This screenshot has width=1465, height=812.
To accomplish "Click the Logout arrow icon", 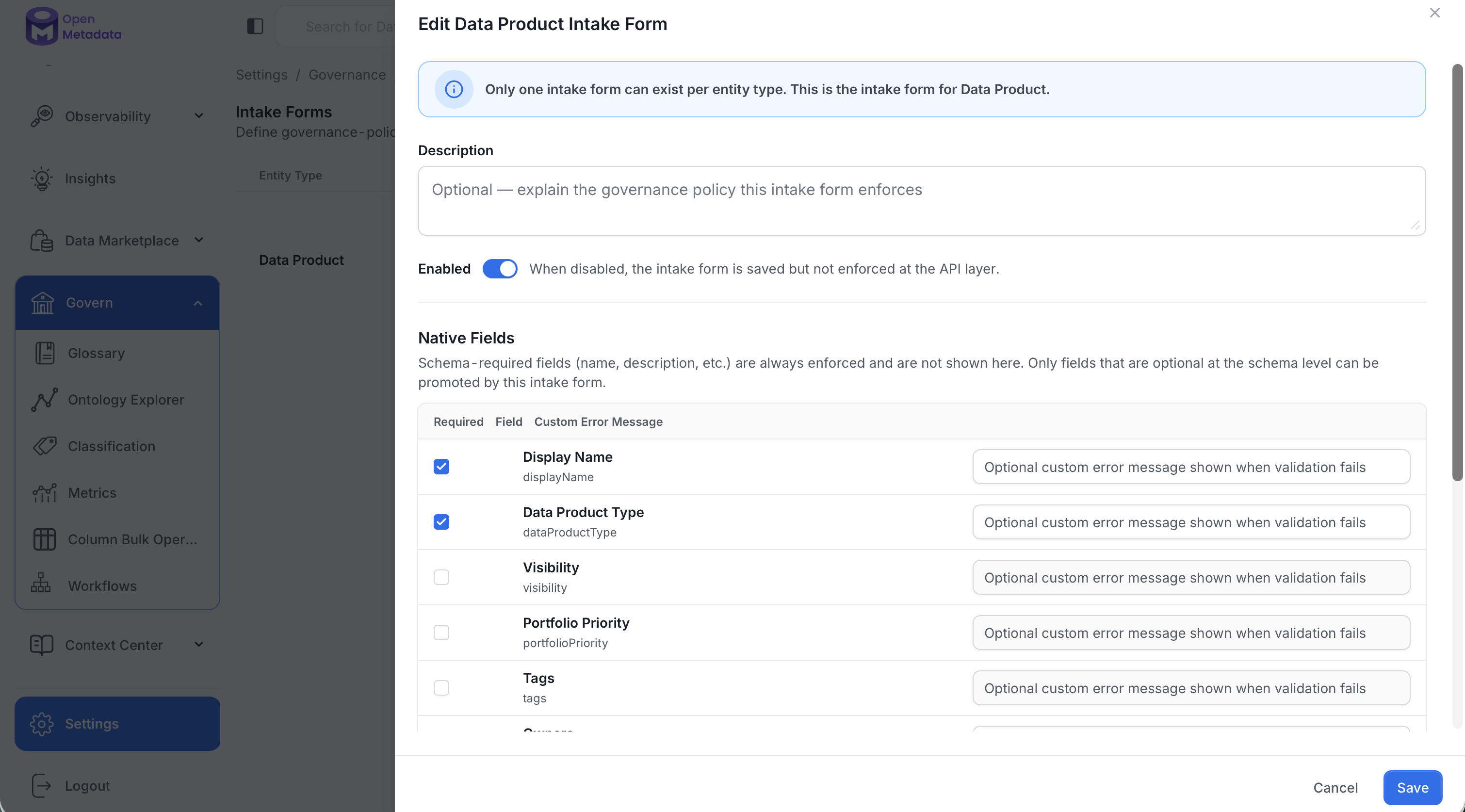I will point(42,785).
